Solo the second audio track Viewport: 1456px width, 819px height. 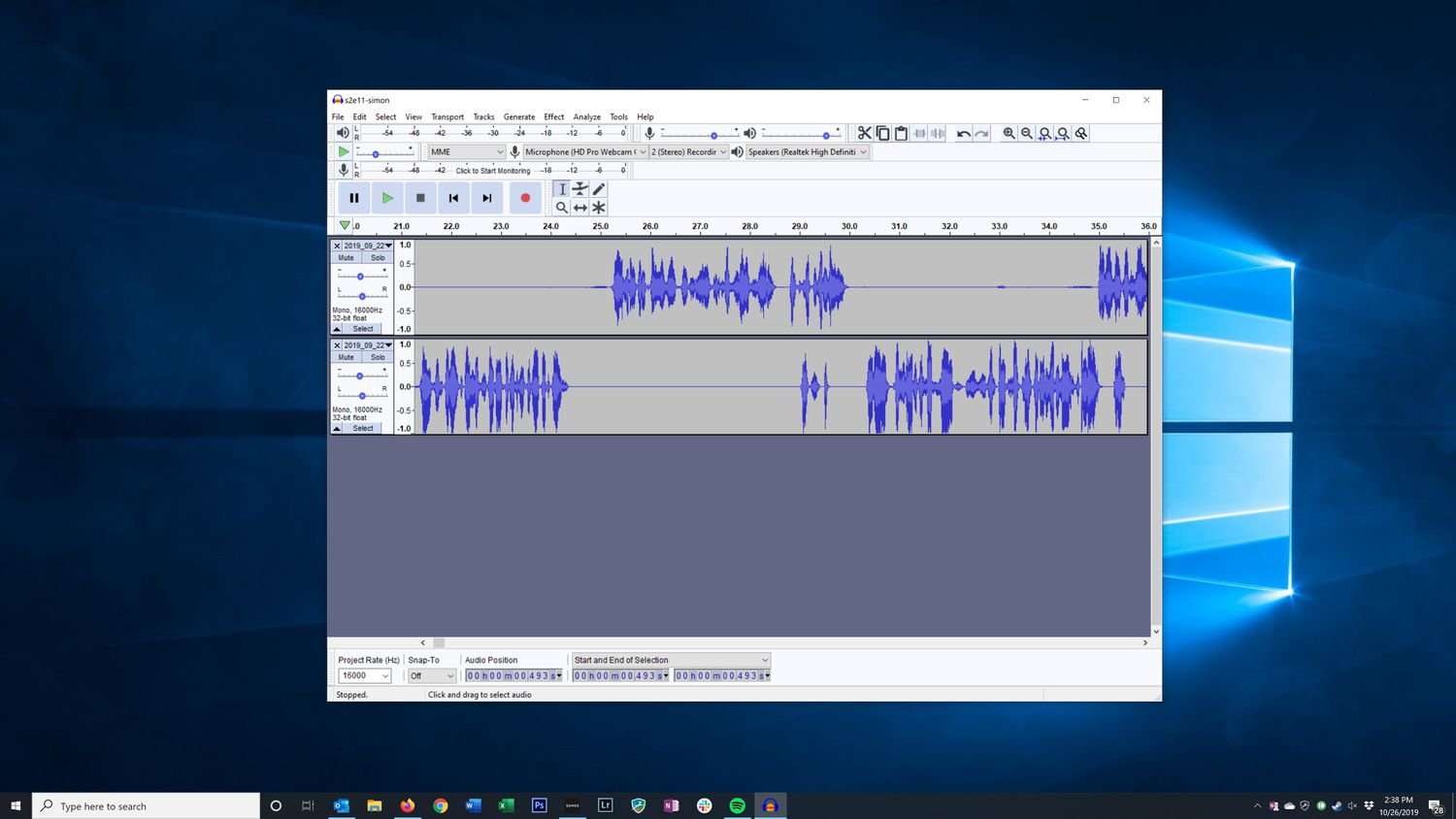tap(378, 357)
